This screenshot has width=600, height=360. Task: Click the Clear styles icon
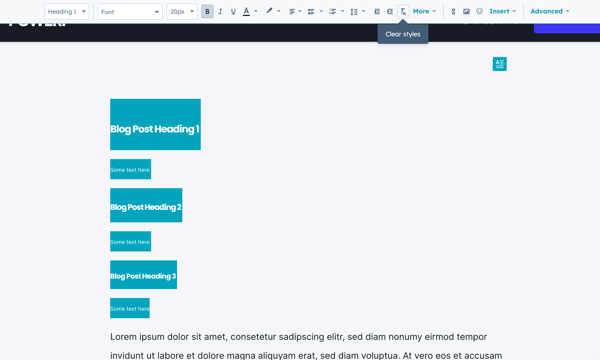[x=403, y=11]
